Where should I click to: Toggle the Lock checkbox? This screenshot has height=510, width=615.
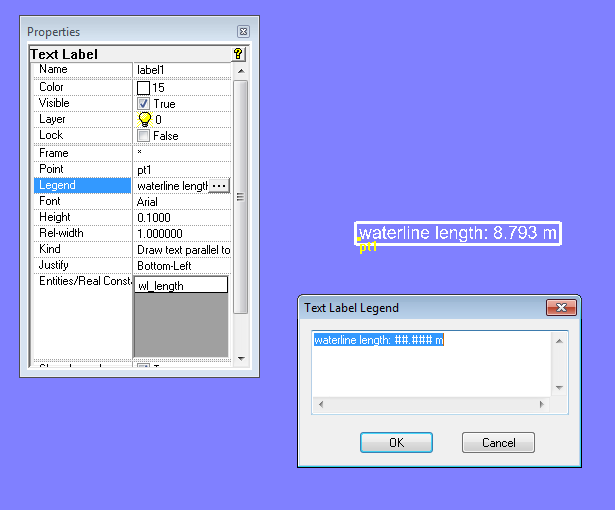tap(144, 136)
